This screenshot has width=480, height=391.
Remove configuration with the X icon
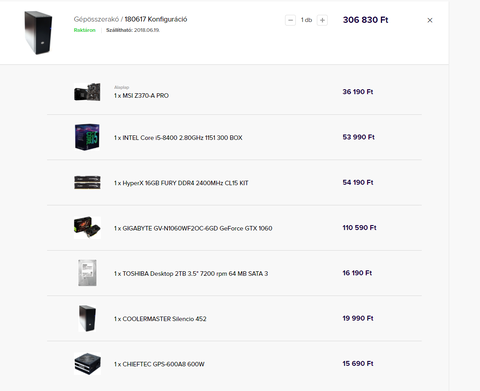(x=430, y=20)
